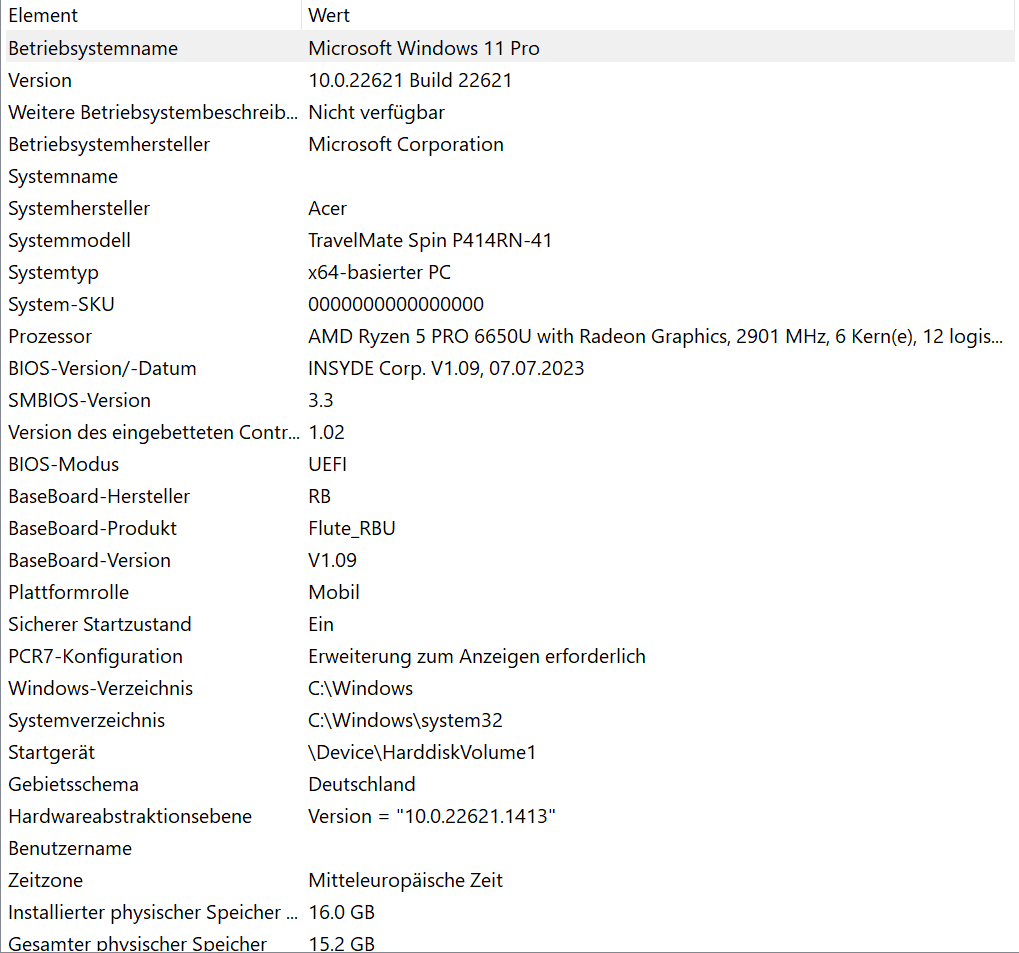1019x953 pixels.
Task: Select the BaseBoard-Produkt row
Action: pyautogui.click(x=510, y=529)
